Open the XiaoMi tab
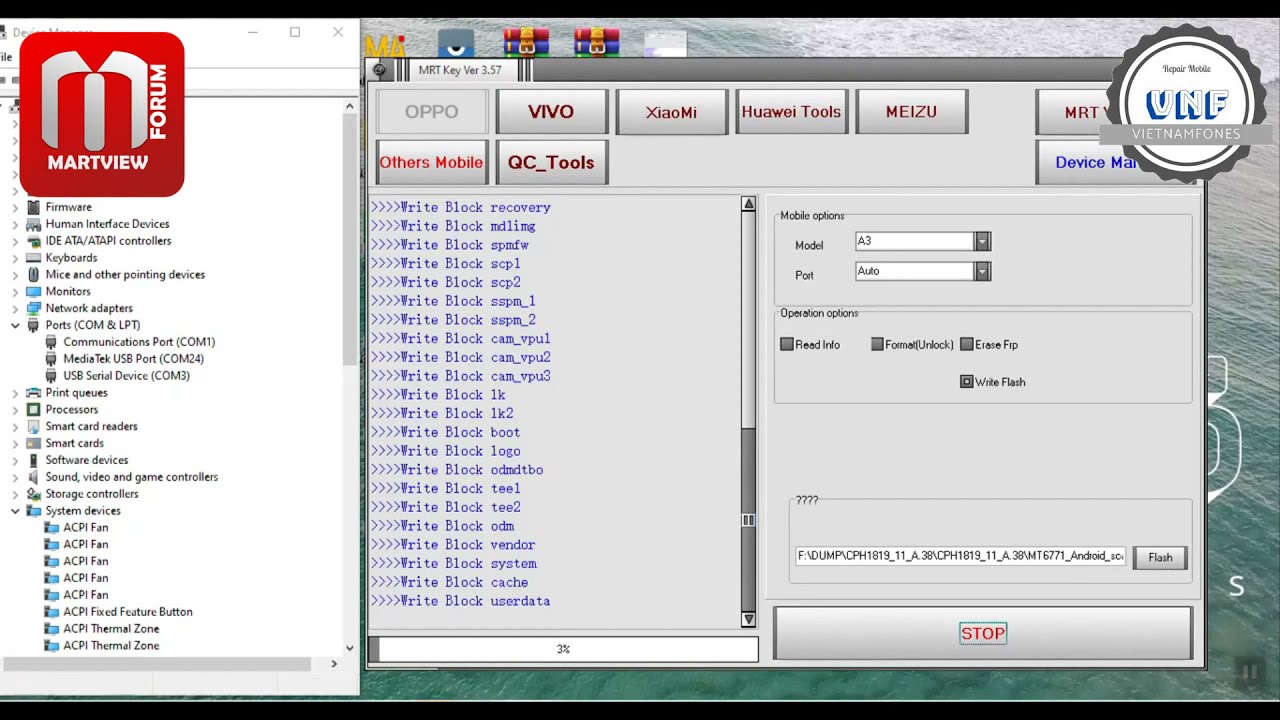This screenshot has height=720, width=1280. (x=671, y=112)
